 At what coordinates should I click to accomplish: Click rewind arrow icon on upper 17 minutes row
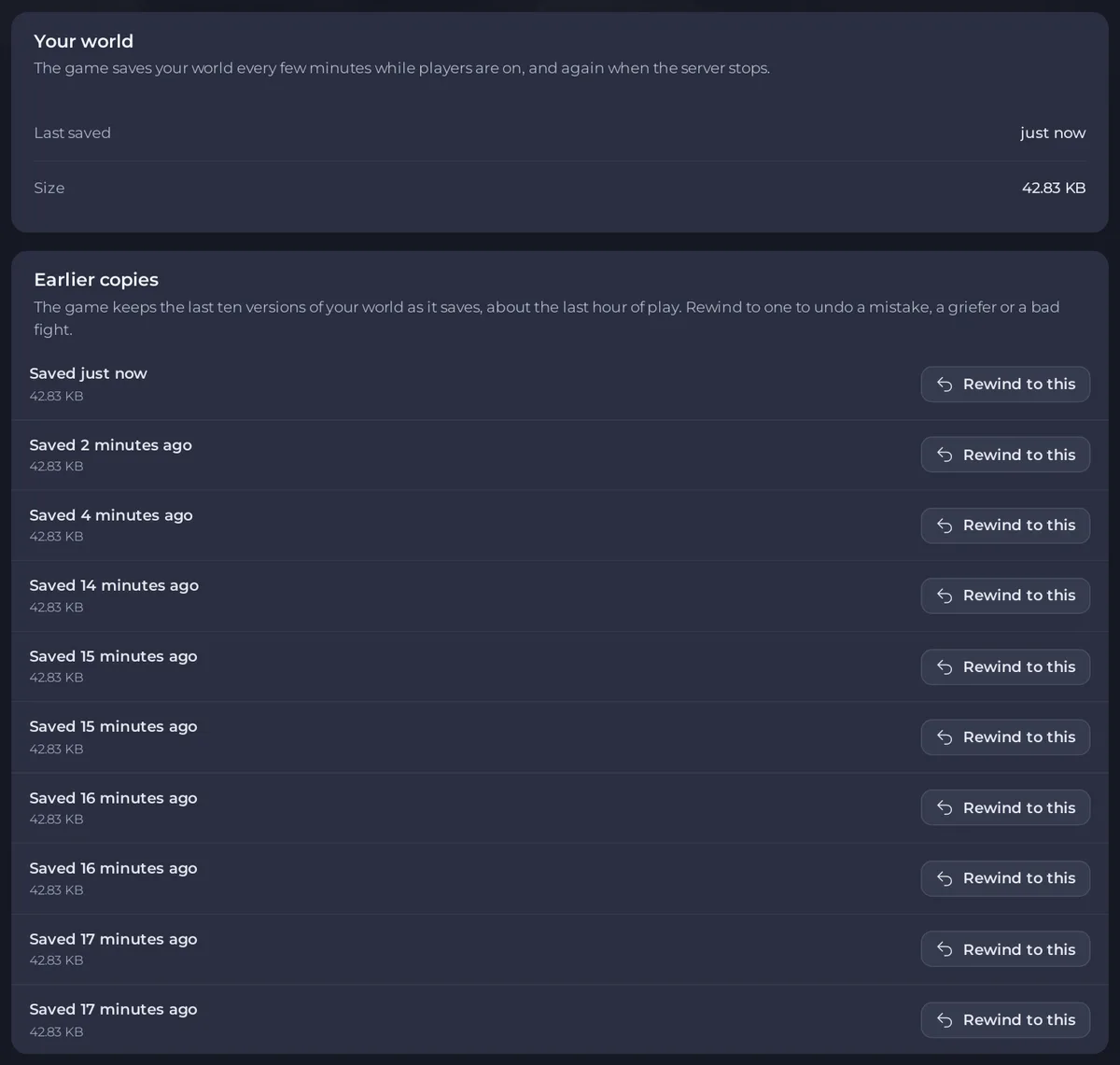tap(945, 949)
